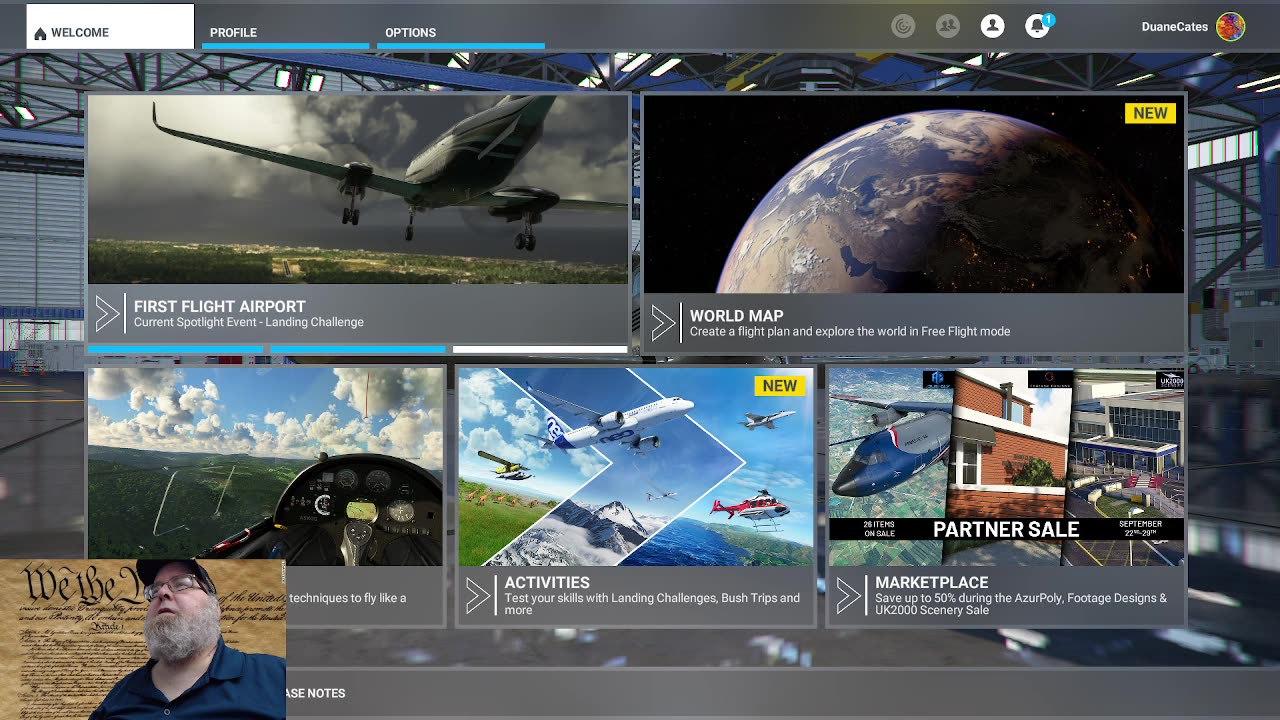The image size is (1280, 720).
Task: Click the NEW badge on World Map
Action: pos(1150,113)
